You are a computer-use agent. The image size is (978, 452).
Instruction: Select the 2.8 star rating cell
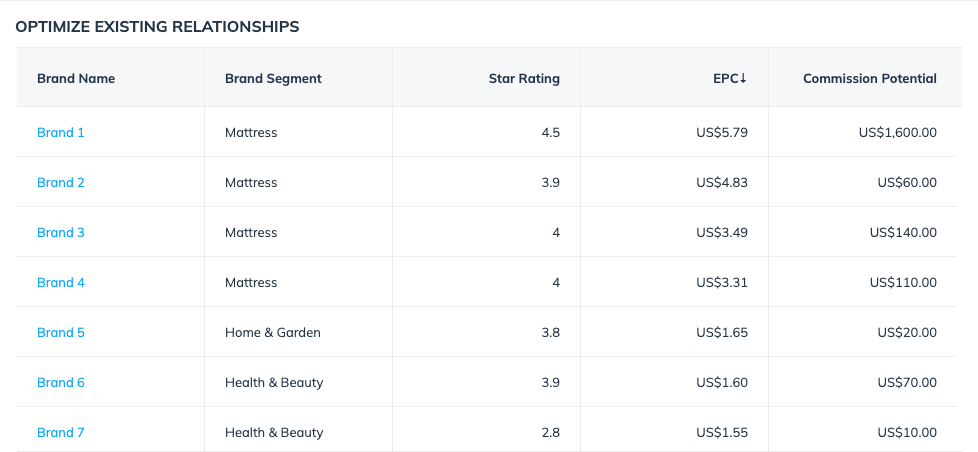tap(550, 432)
